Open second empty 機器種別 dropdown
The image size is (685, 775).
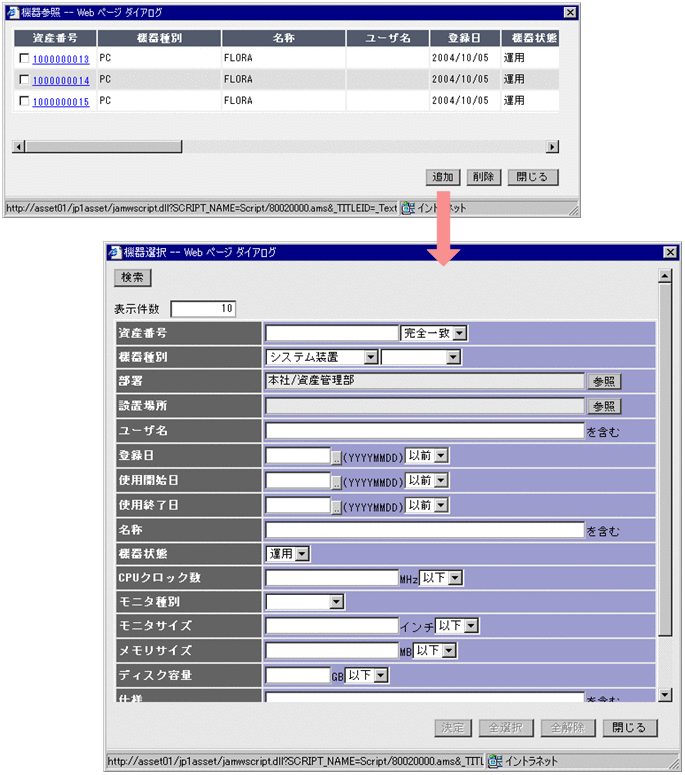pyautogui.click(x=422, y=357)
